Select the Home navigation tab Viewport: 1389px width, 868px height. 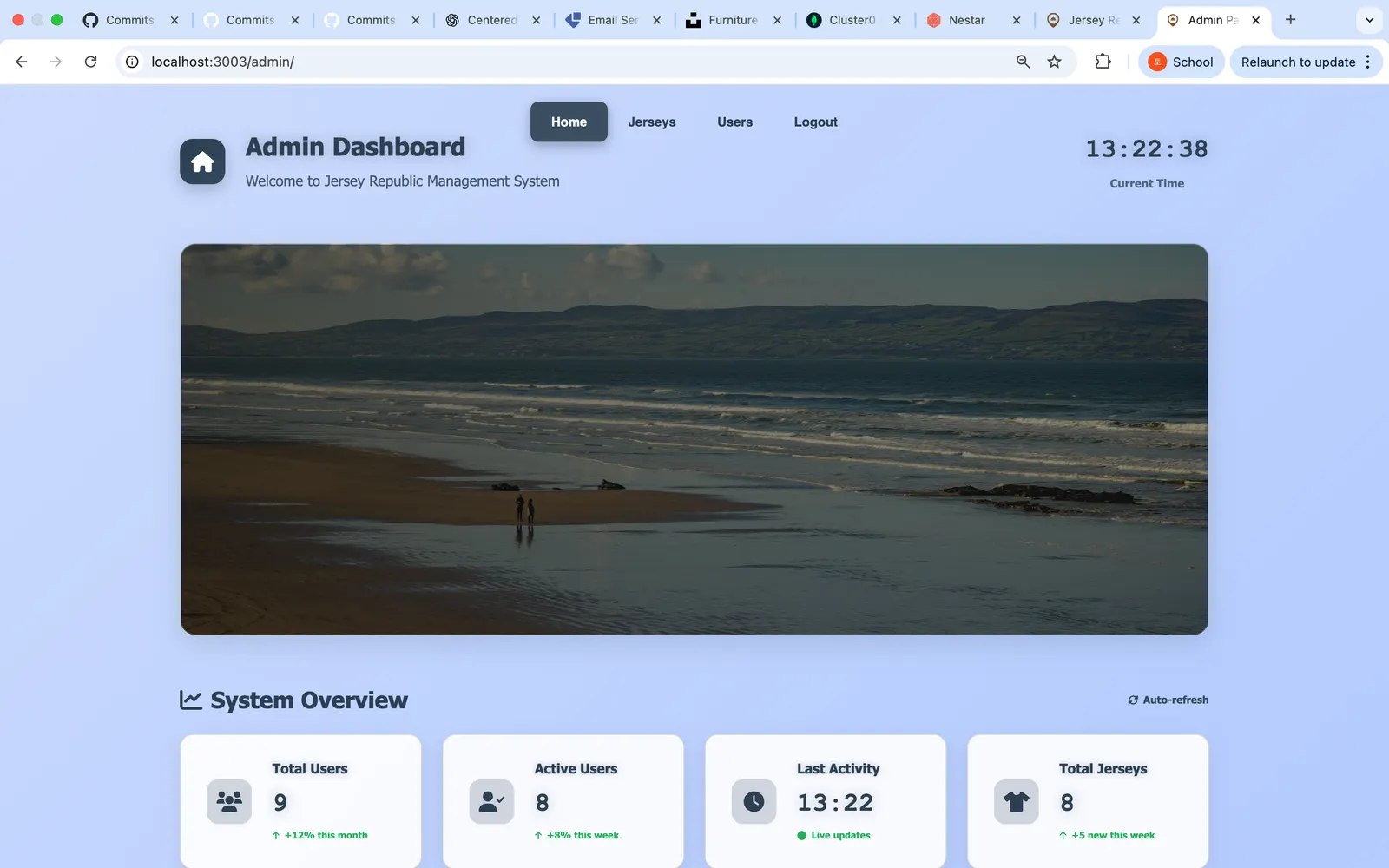coord(569,122)
